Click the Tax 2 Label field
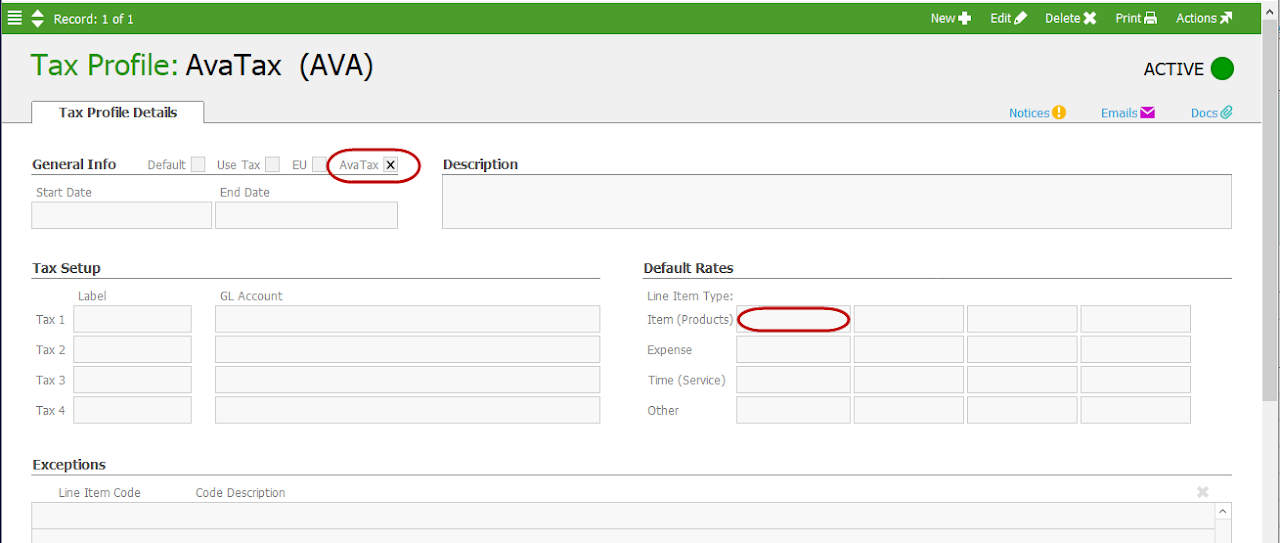Viewport: 1280px width, 543px height. click(132, 349)
